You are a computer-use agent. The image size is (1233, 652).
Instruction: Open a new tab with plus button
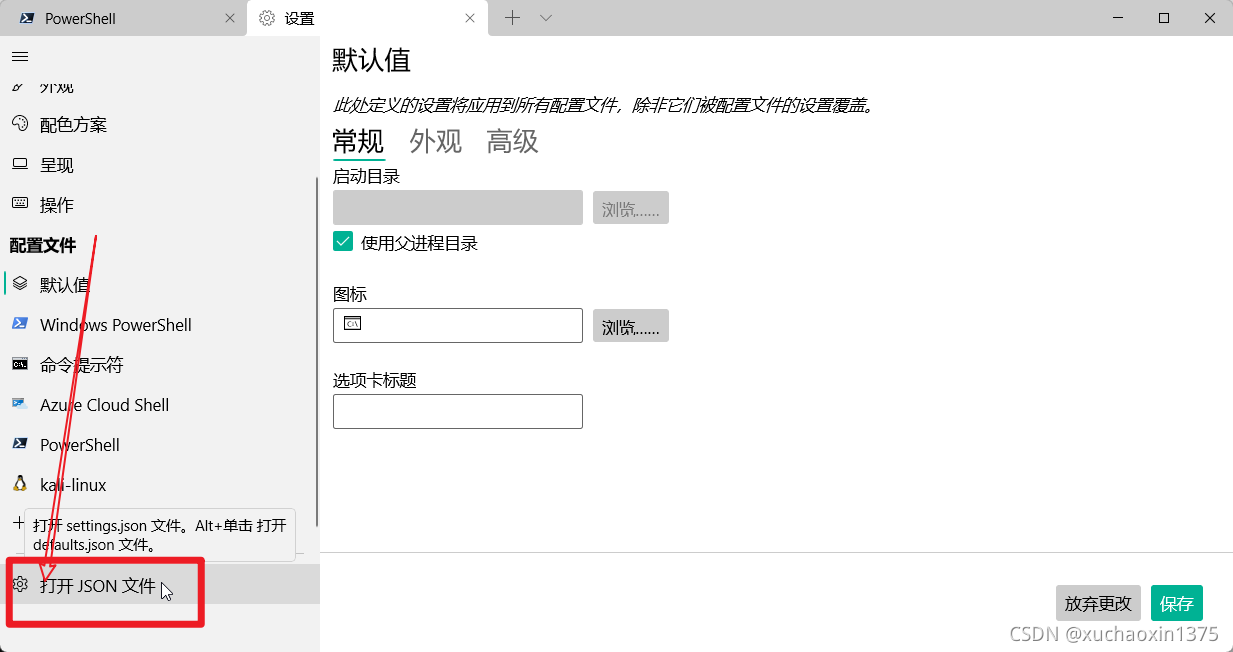point(512,17)
